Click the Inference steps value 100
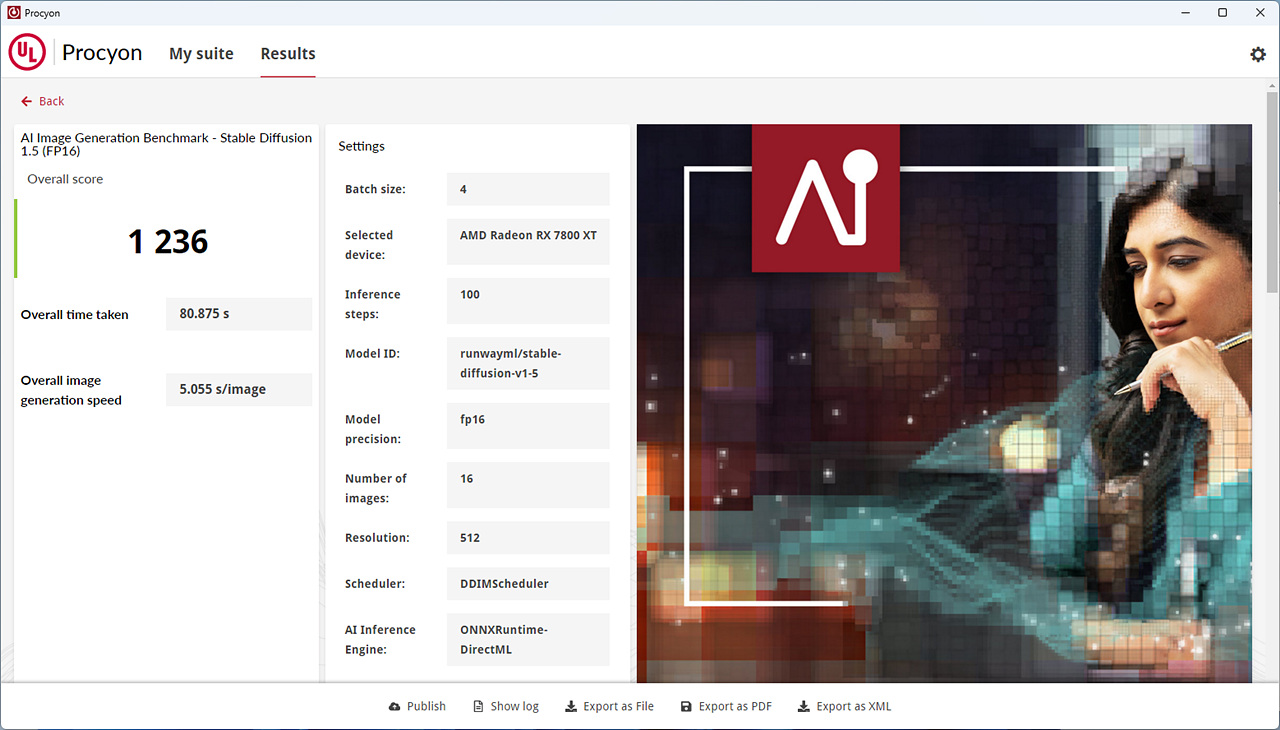 (x=528, y=301)
